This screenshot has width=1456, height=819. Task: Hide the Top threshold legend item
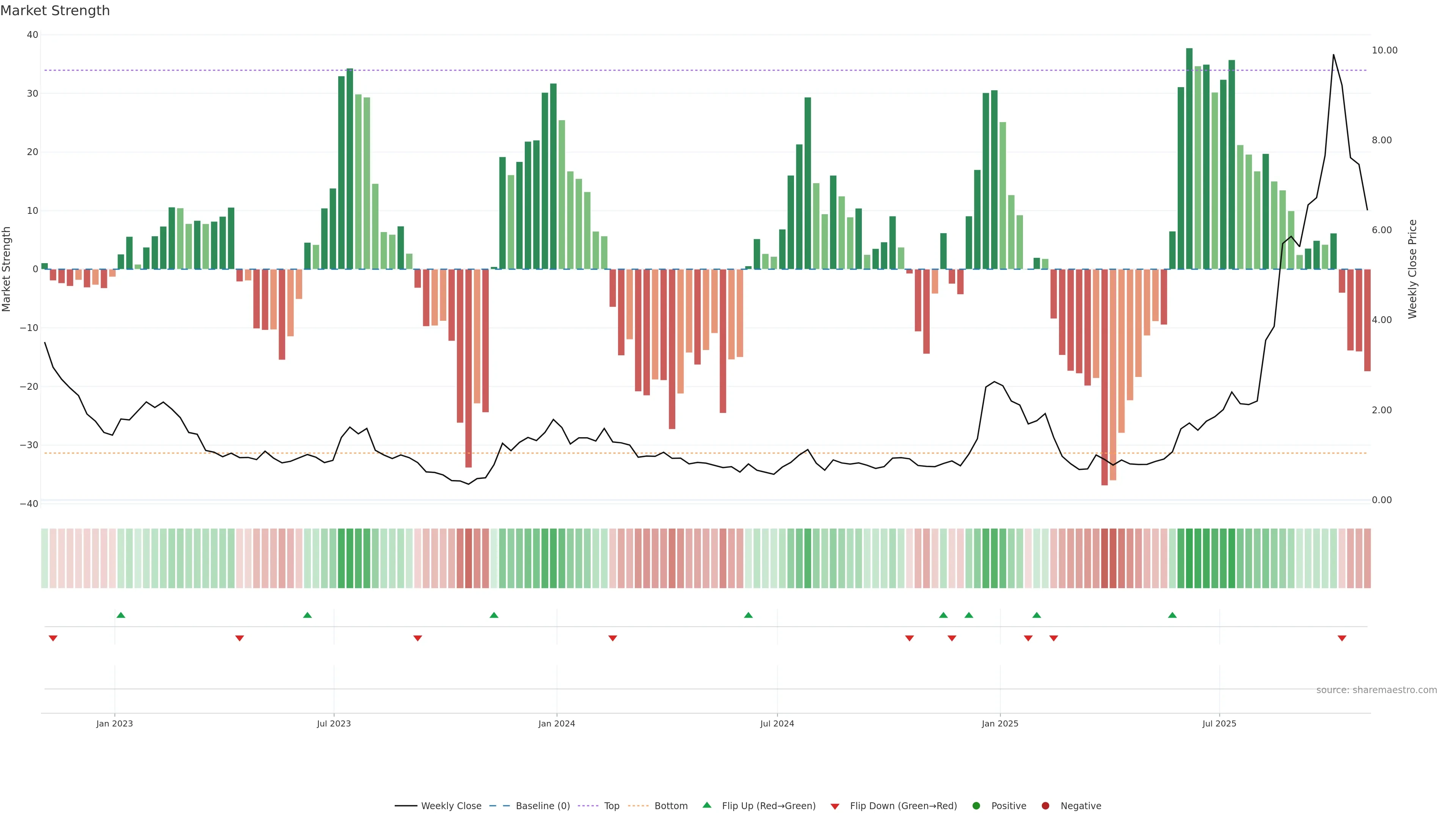point(611,805)
